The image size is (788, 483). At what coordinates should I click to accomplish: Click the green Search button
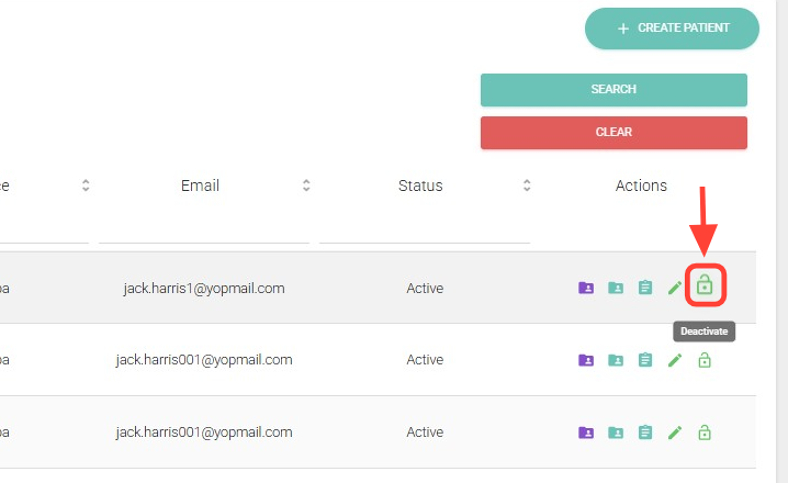tap(613, 89)
